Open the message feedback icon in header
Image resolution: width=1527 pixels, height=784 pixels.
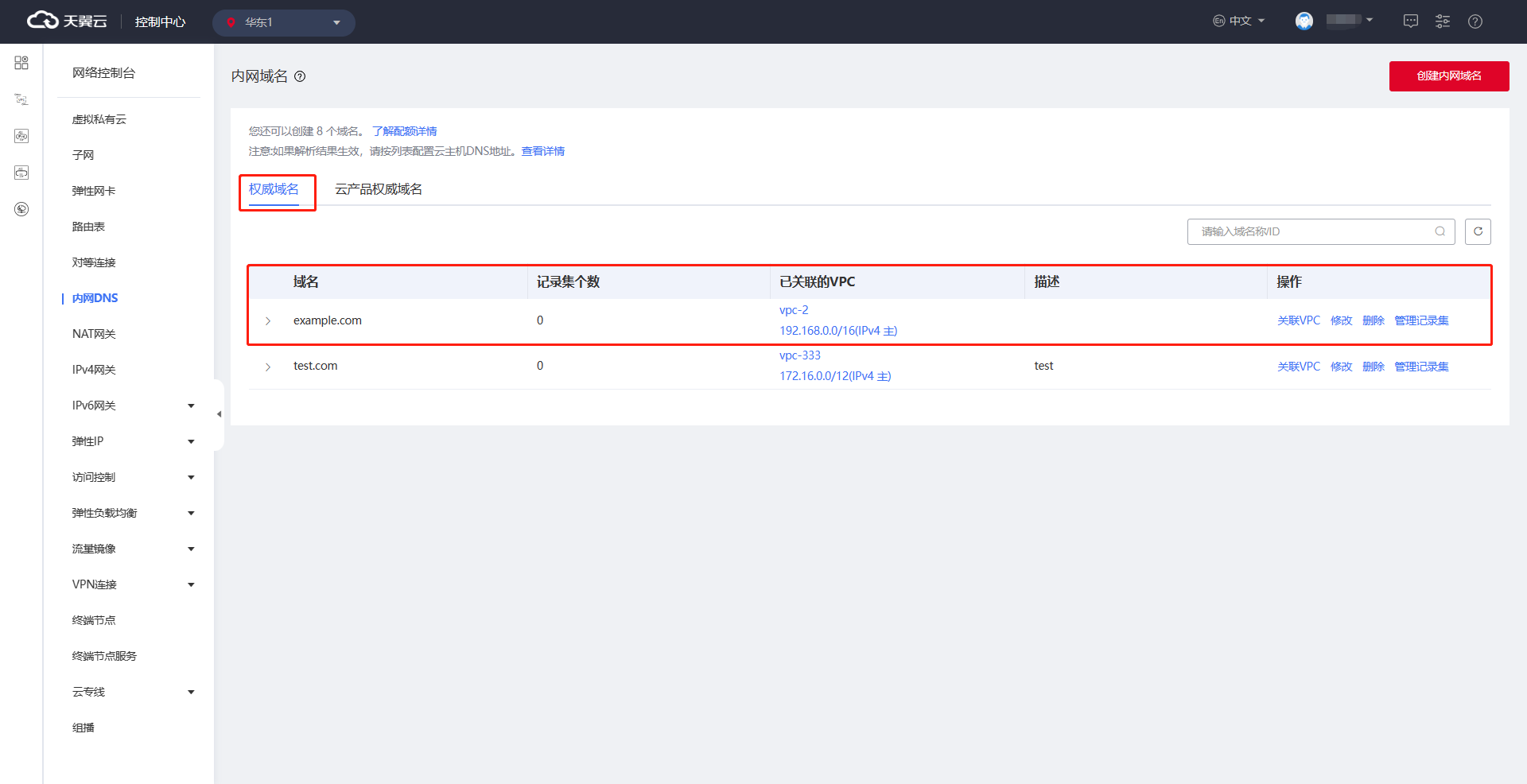click(1411, 21)
